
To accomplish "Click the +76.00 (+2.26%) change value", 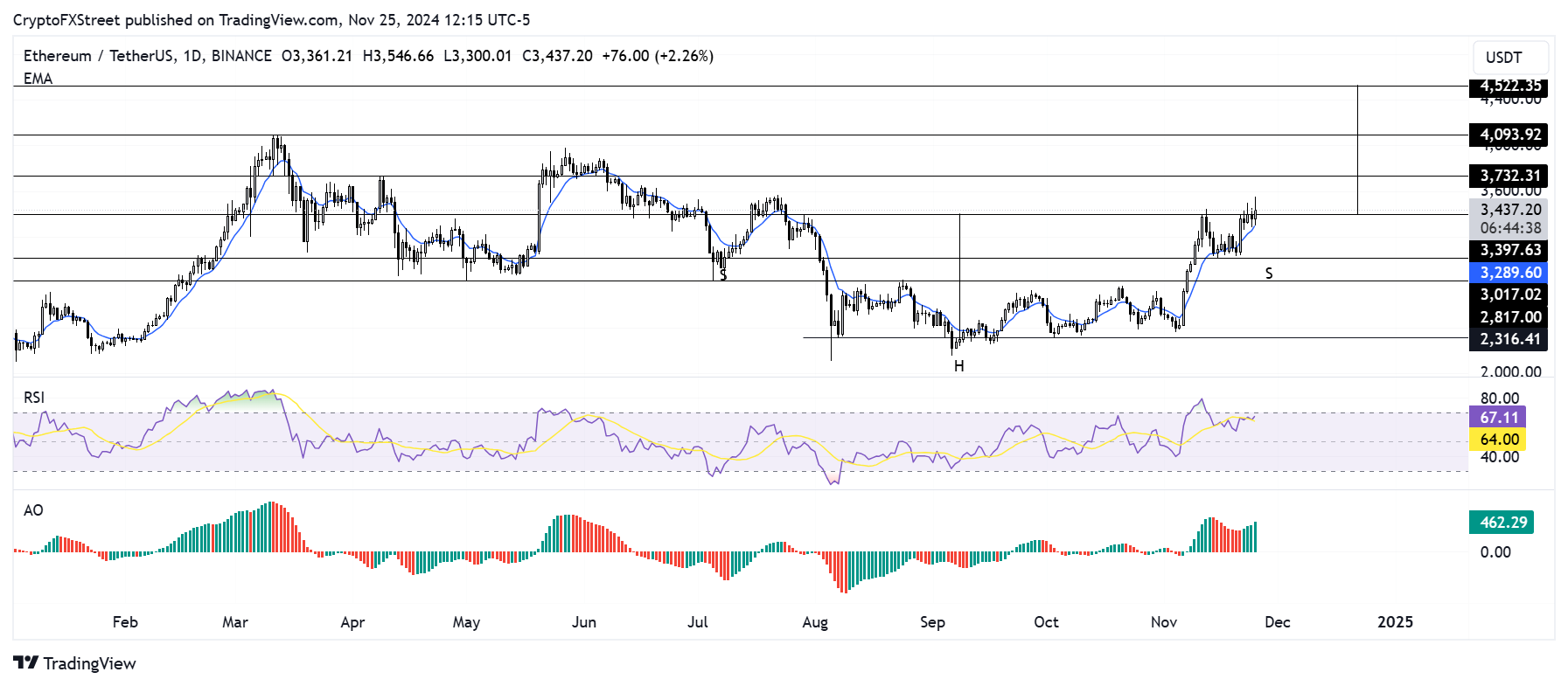I will 658,56.
